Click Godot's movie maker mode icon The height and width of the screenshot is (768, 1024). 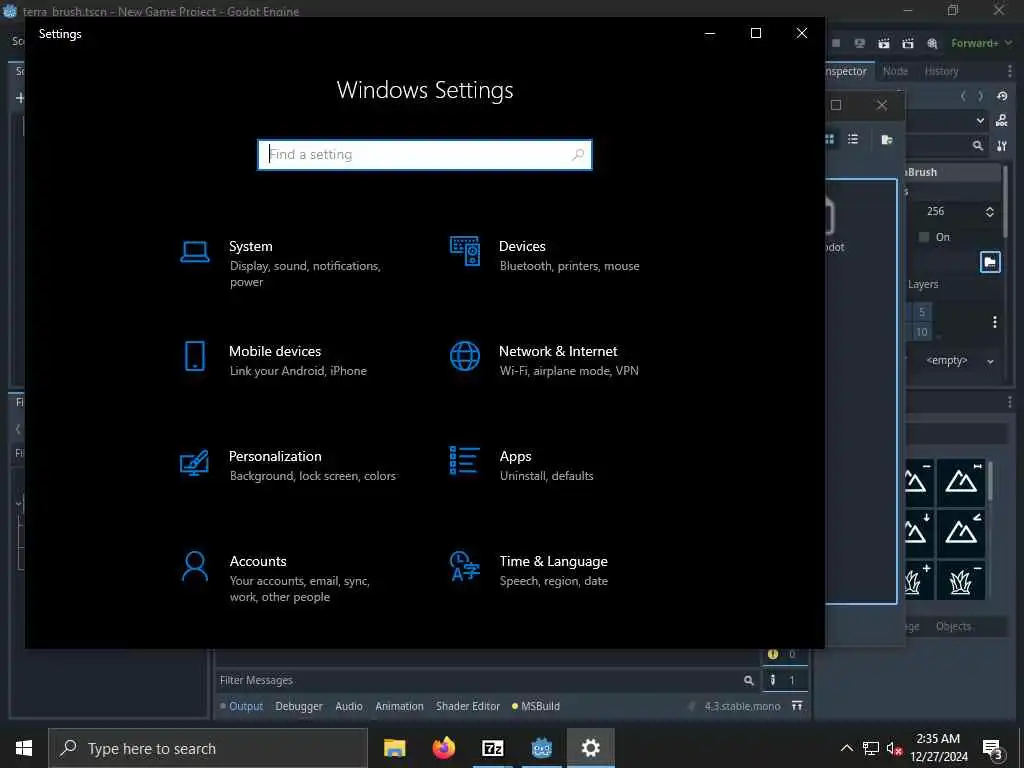932,43
